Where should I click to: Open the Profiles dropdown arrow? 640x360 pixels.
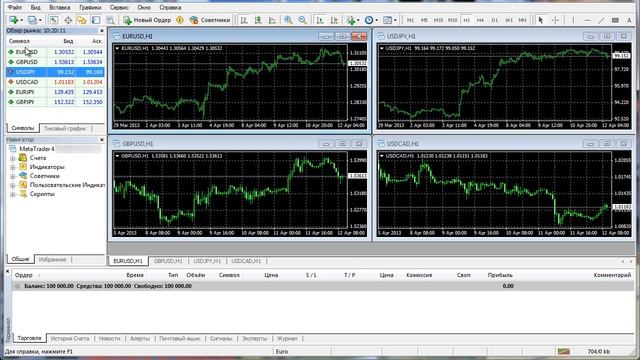pyautogui.click(x=40, y=20)
